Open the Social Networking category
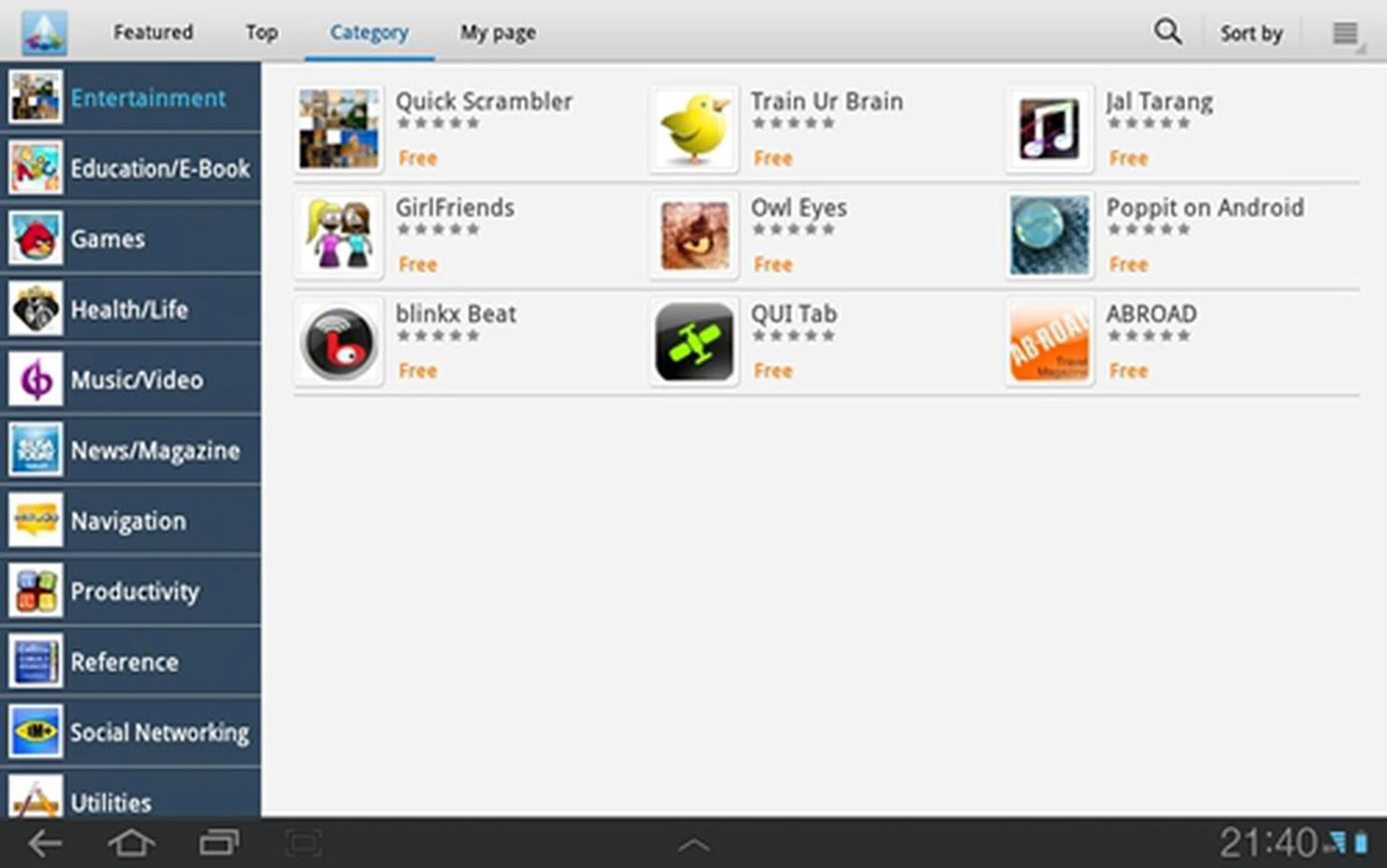Viewport: 1387px width, 868px height. (x=131, y=732)
